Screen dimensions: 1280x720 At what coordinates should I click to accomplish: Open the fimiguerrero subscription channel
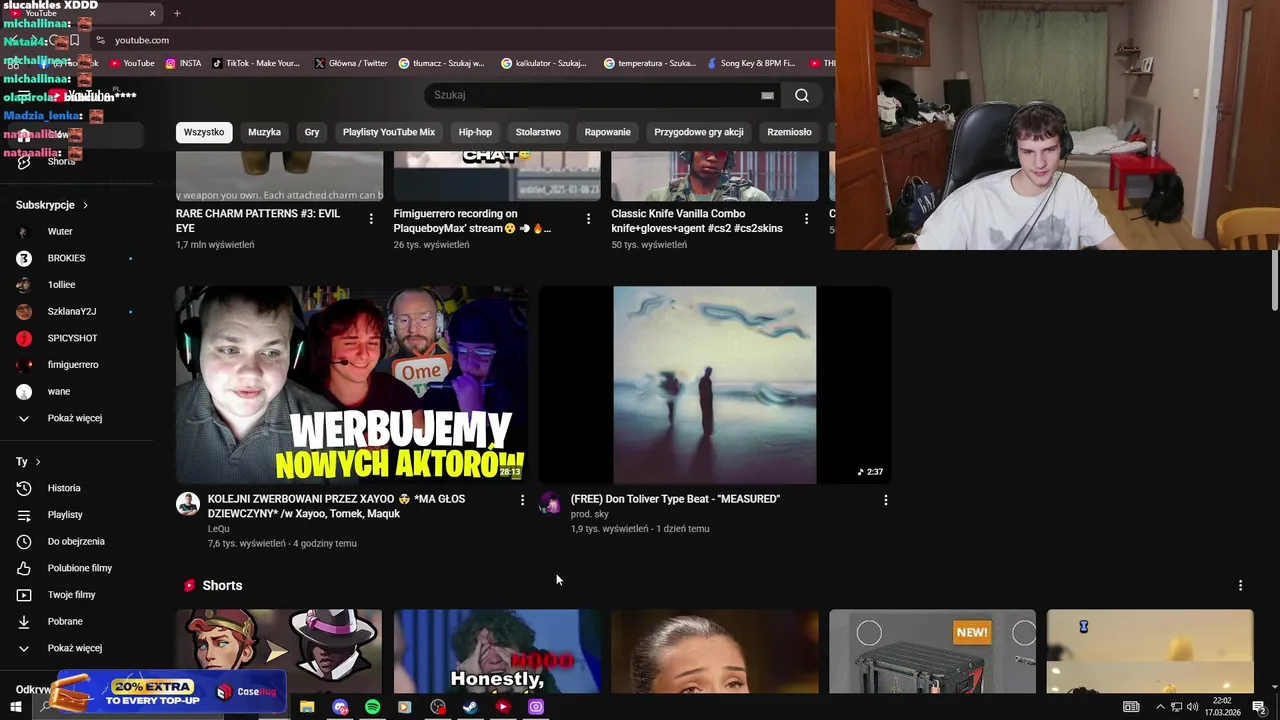pos(73,365)
